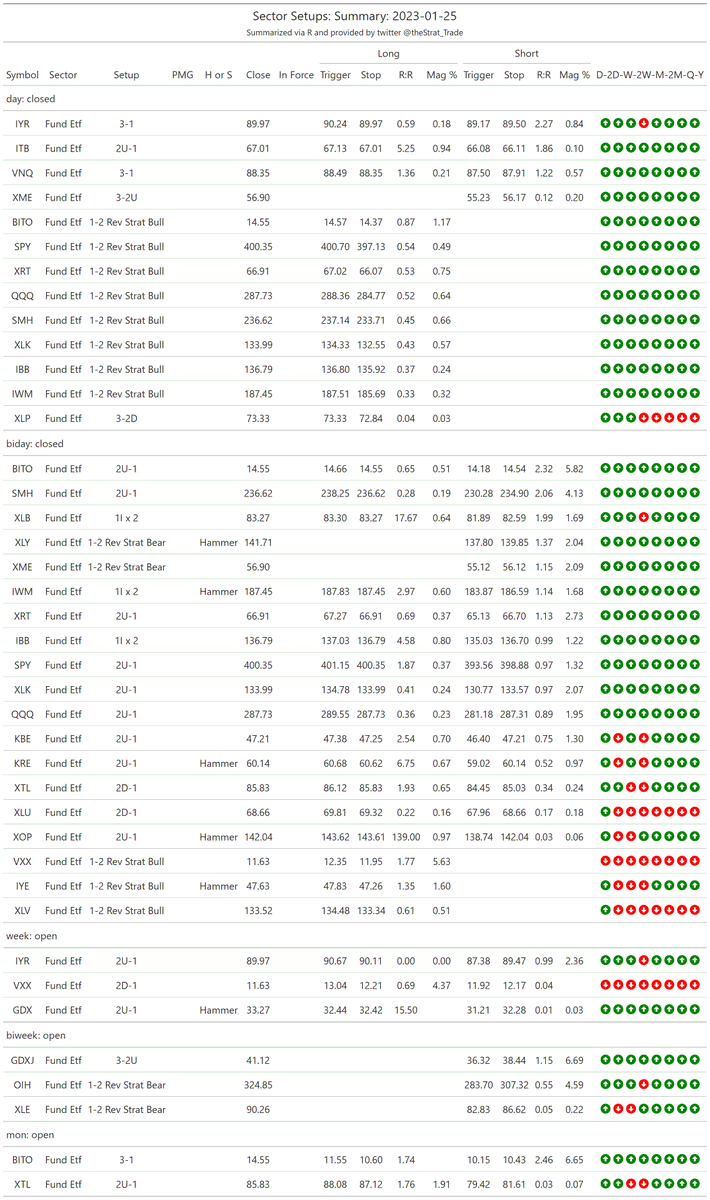Click the leftmost red arrow in KRE row
The image size is (710, 1200).
pos(618,763)
